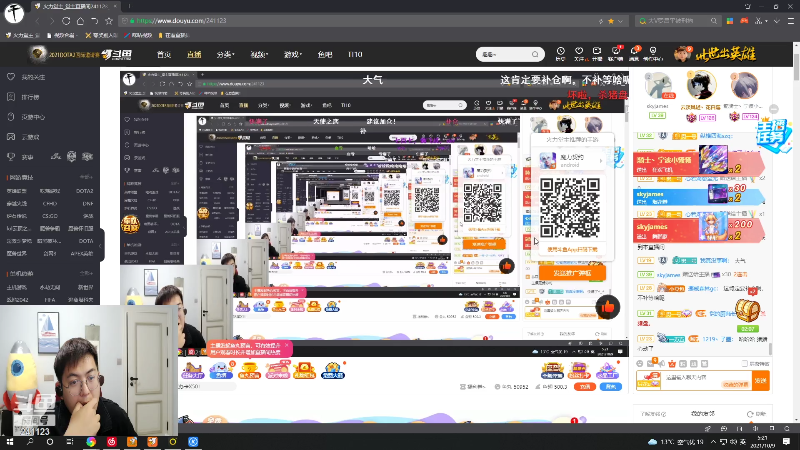The width and height of the screenshot is (800, 450).
Task: Open a new browser tab
Action: tap(129, 6)
